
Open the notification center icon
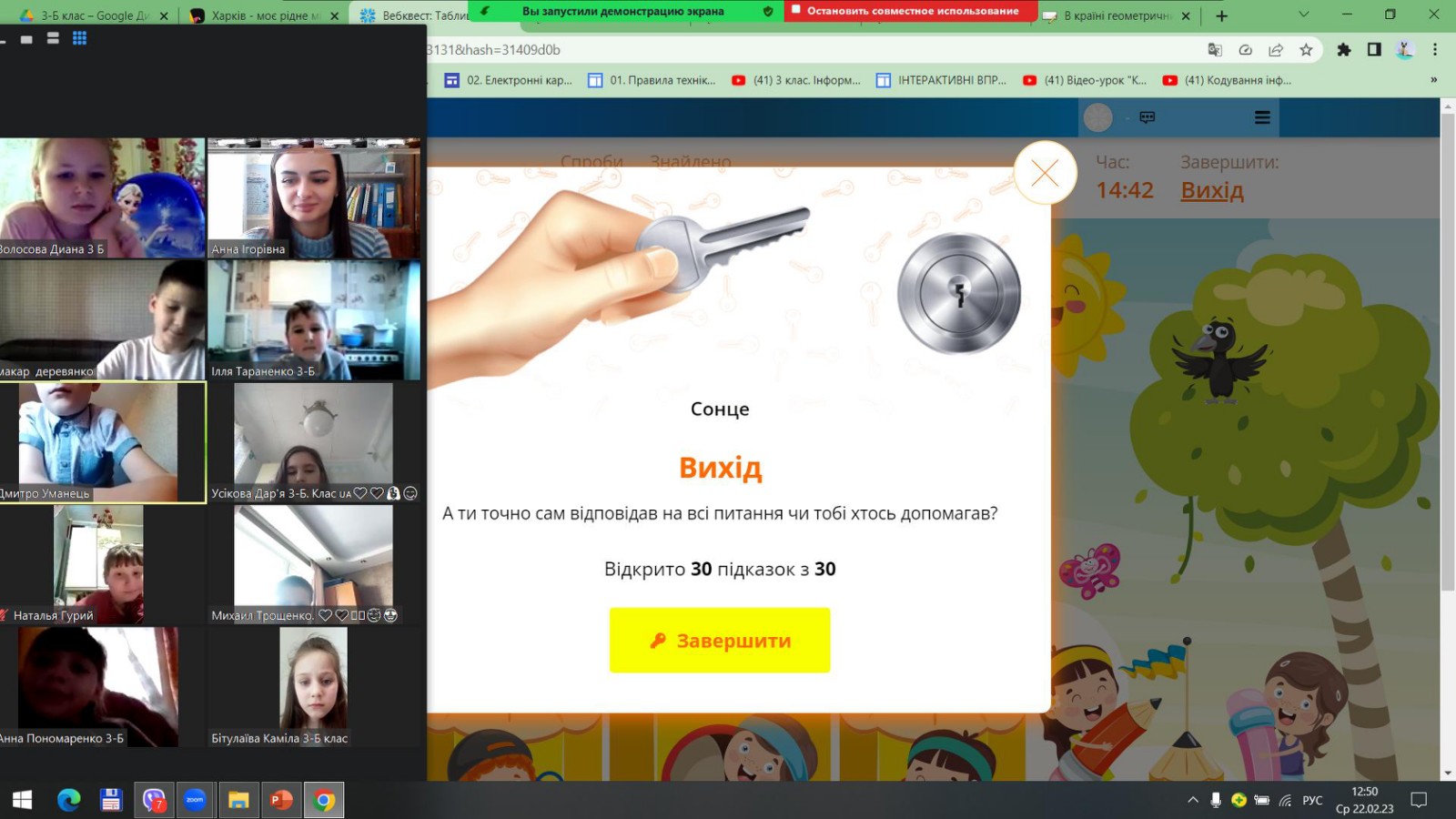click(1418, 800)
